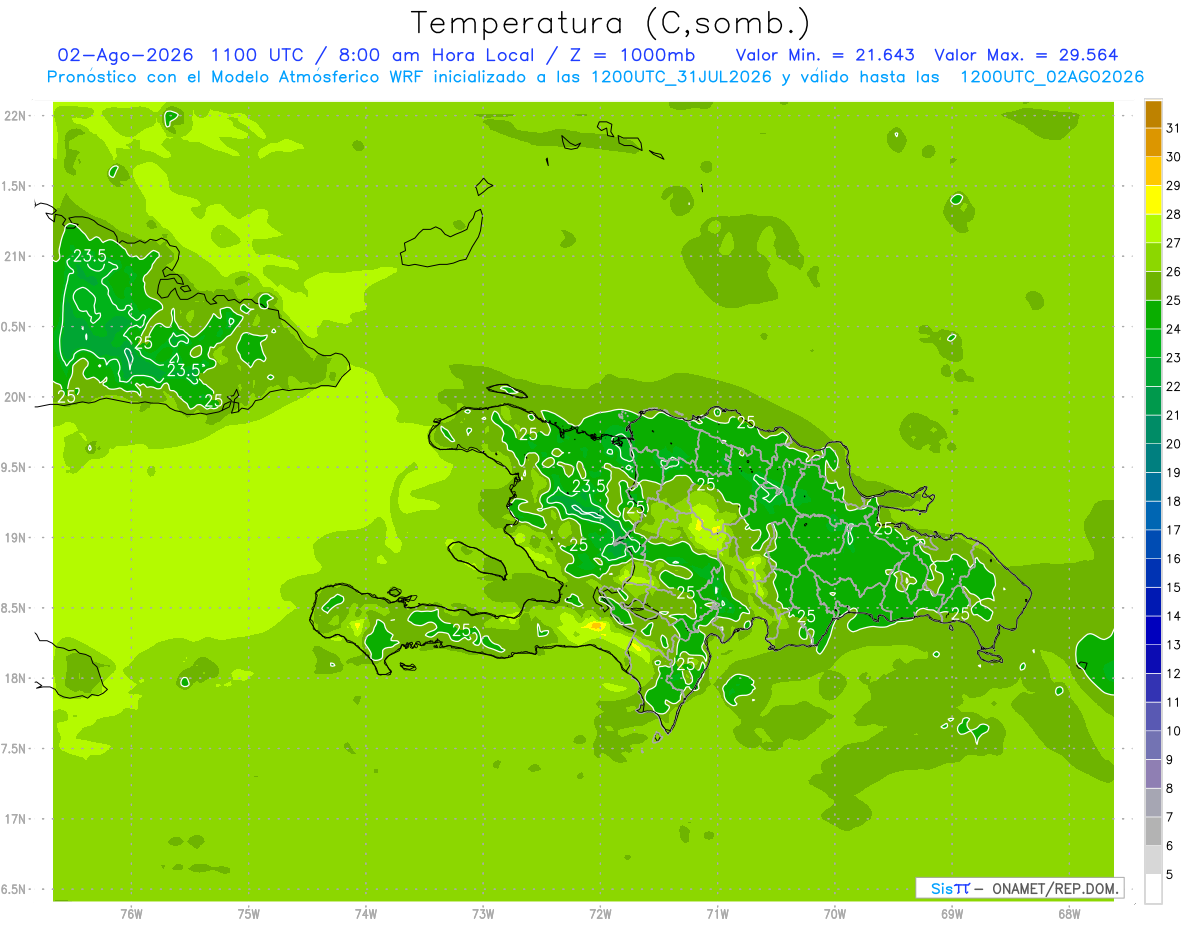
Task: Click the legend color band between 23 and 24
Action: (1153, 344)
